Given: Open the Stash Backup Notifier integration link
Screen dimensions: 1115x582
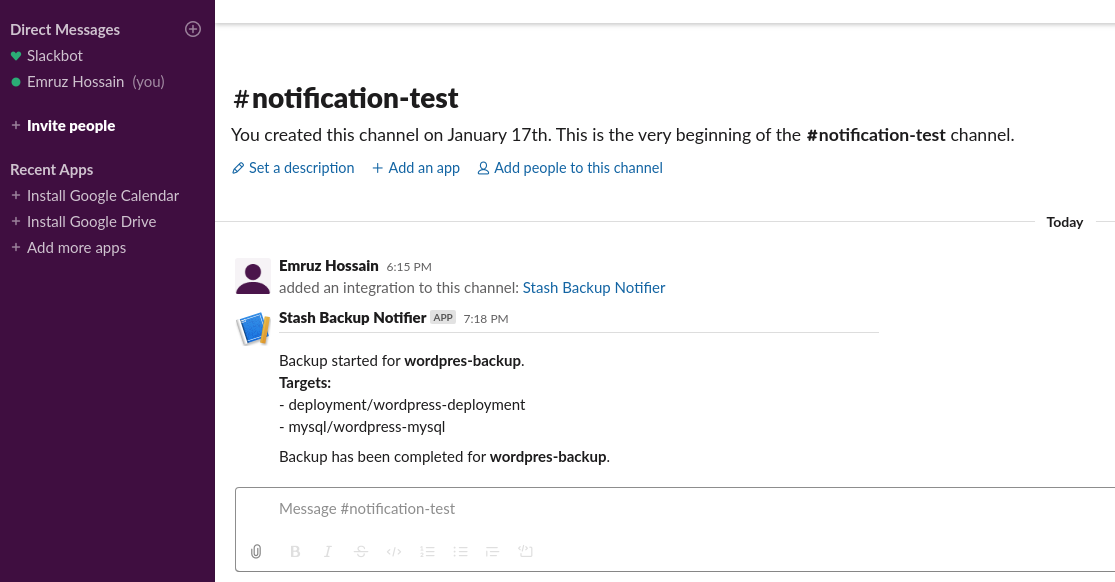Looking at the screenshot, I should 594,288.
